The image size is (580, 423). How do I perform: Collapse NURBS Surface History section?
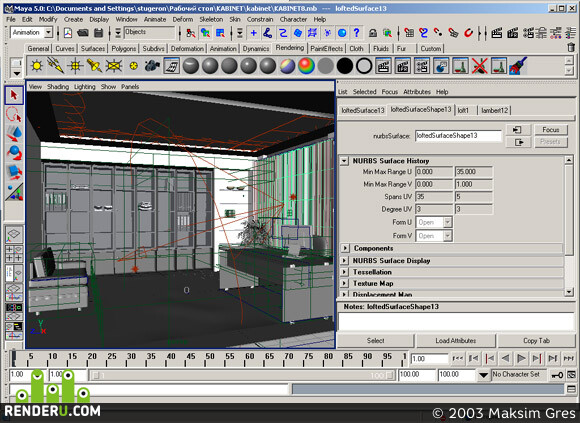tap(344, 161)
